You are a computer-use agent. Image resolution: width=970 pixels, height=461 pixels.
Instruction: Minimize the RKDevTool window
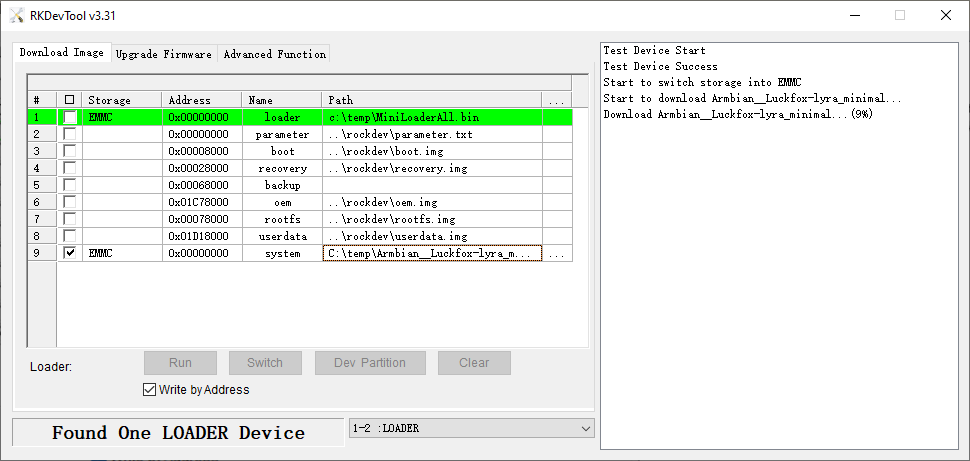click(x=853, y=15)
